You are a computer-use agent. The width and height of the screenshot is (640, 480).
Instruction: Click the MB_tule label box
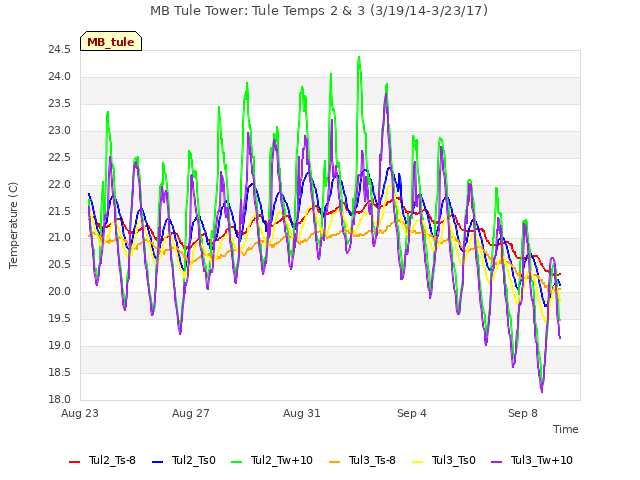(111, 41)
